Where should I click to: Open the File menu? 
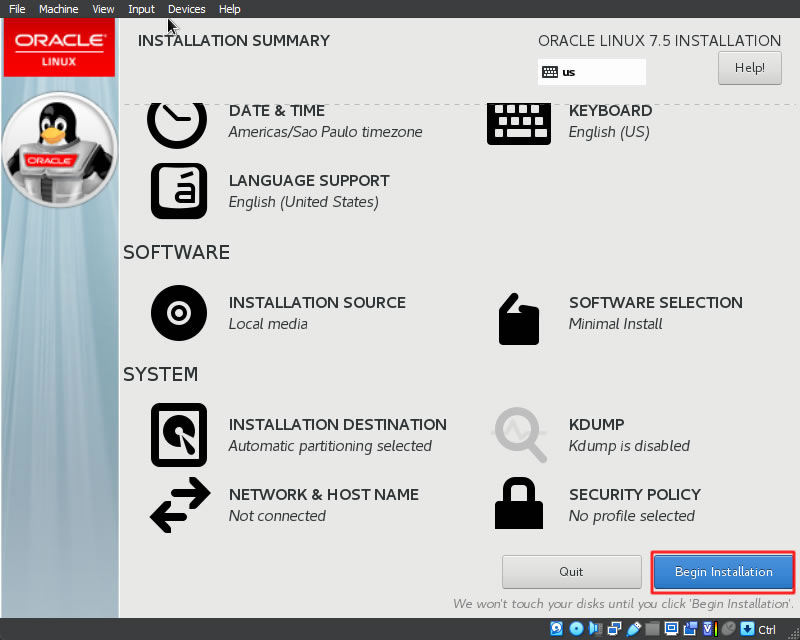pyautogui.click(x=17, y=9)
